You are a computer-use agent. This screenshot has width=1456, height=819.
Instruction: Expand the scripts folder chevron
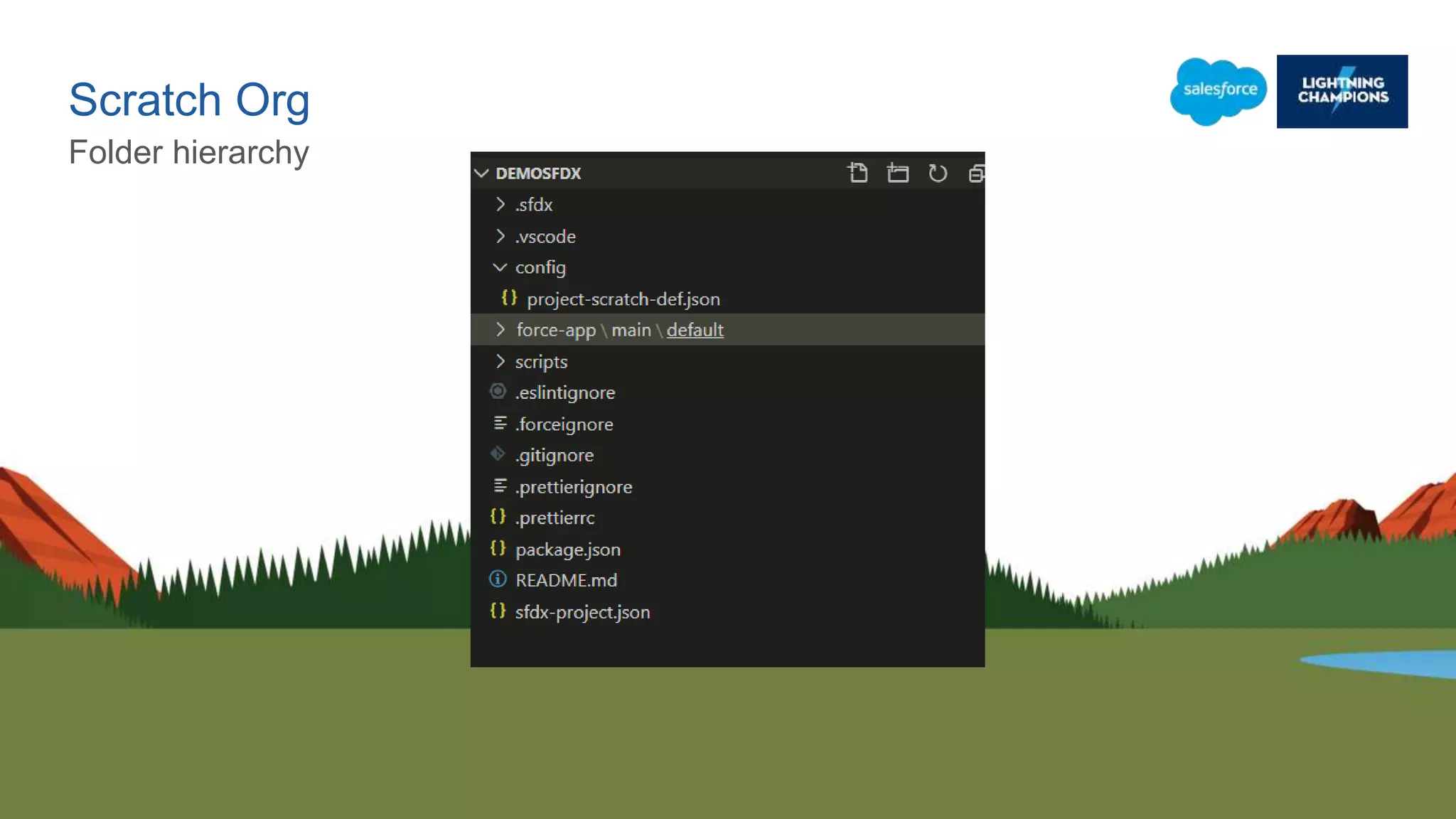tap(500, 361)
